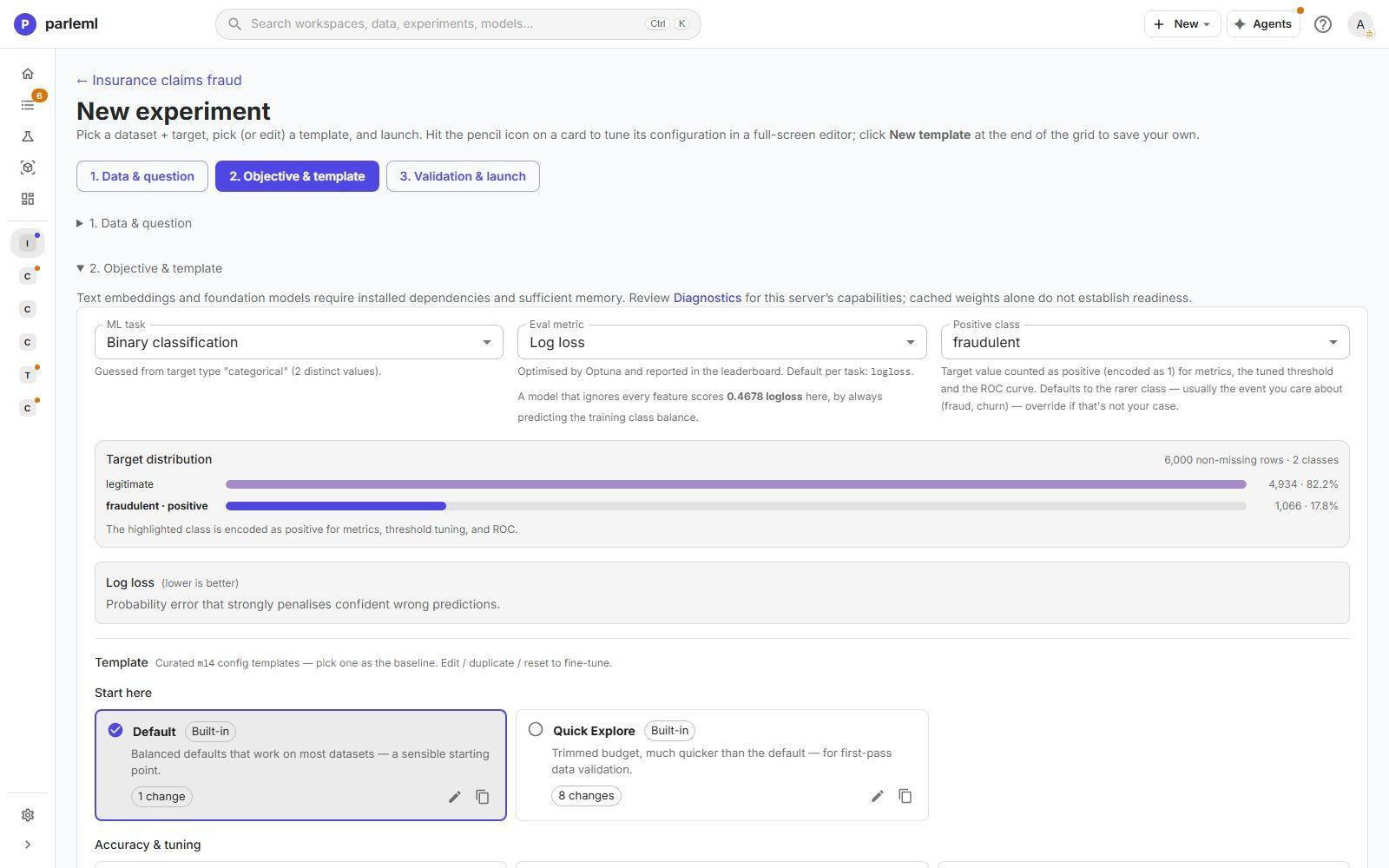Select the Default template radio
Image resolution: width=1389 pixels, height=868 pixels.
115,730
